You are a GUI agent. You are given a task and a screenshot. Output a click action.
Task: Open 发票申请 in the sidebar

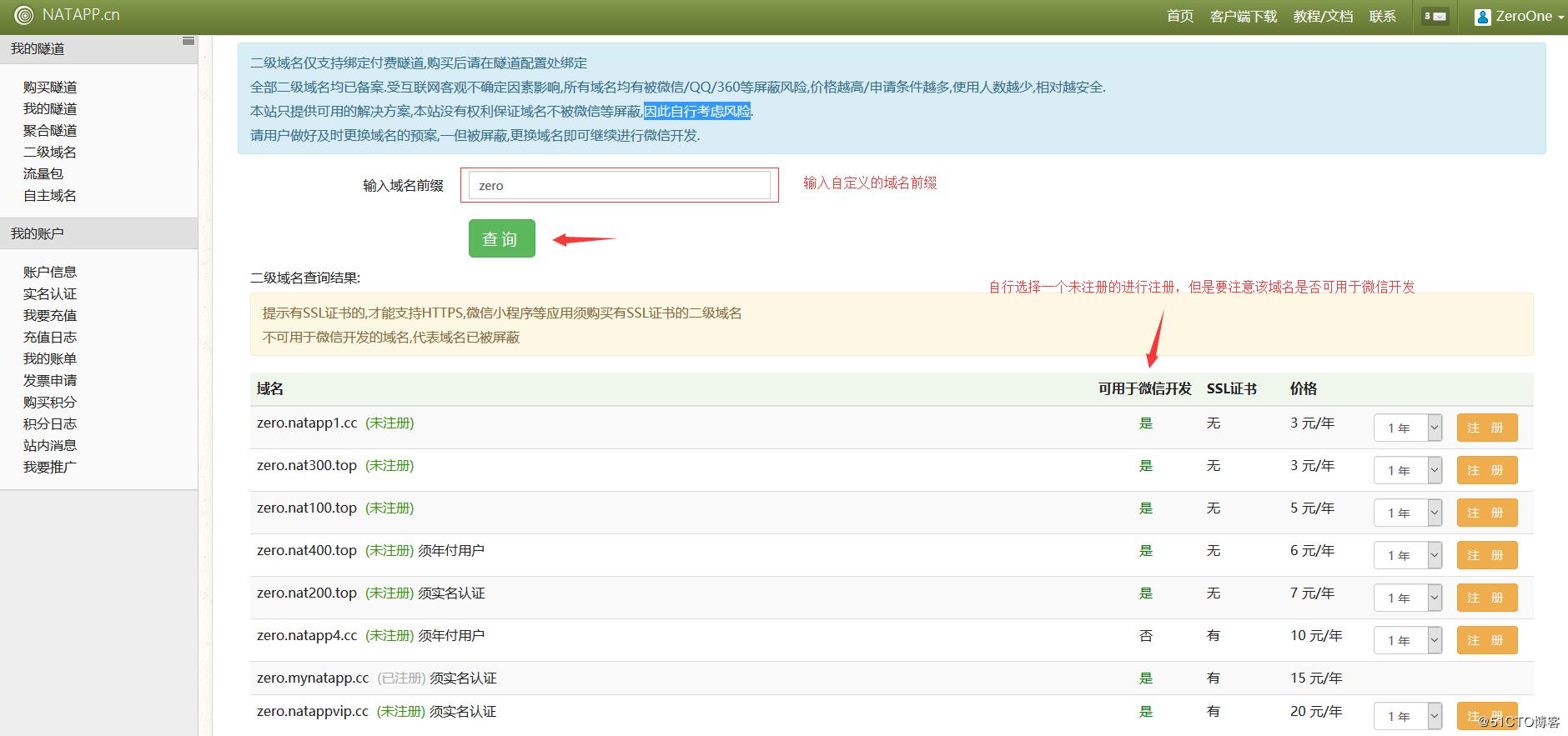click(50, 380)
